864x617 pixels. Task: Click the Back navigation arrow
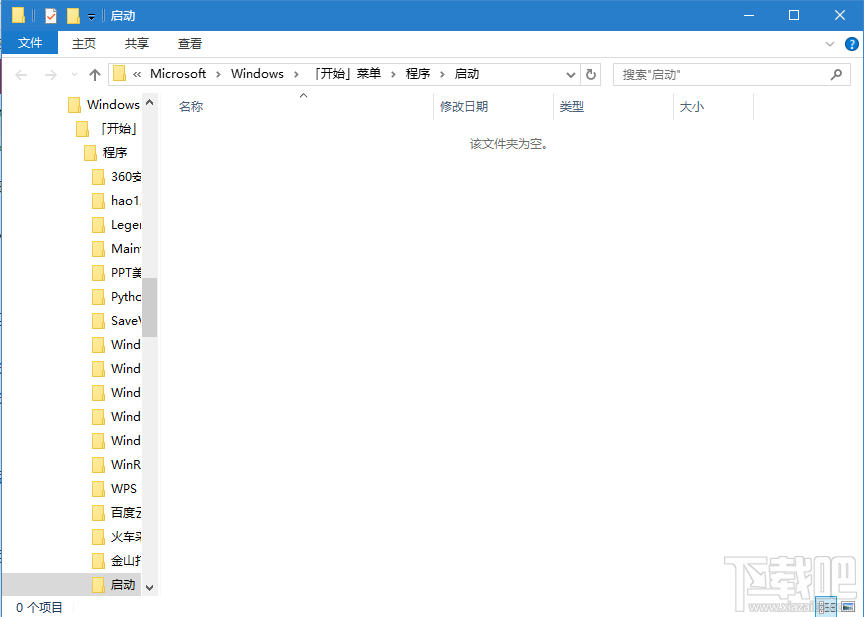20,74
